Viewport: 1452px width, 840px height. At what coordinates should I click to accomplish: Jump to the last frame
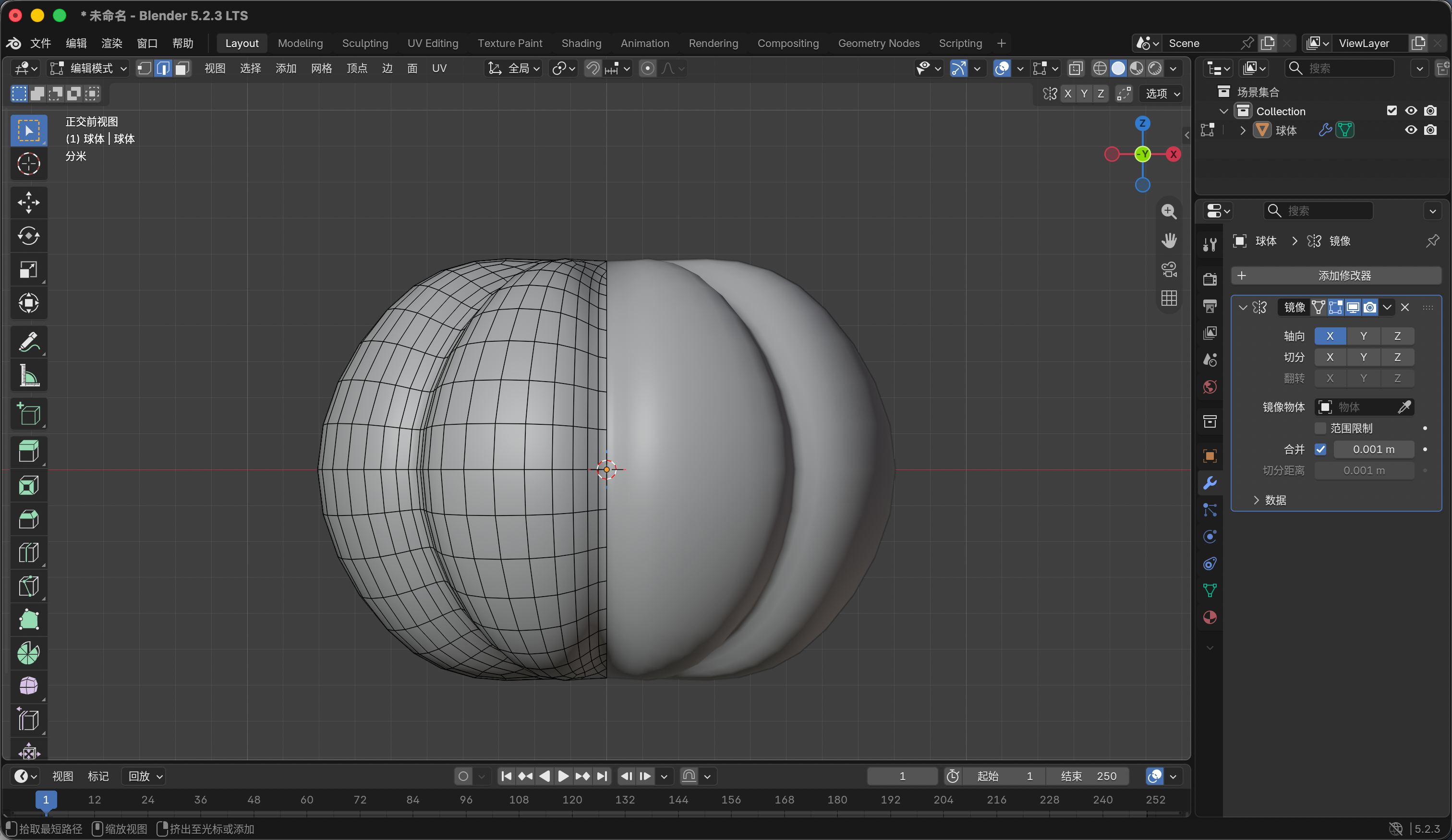(602, 776)
